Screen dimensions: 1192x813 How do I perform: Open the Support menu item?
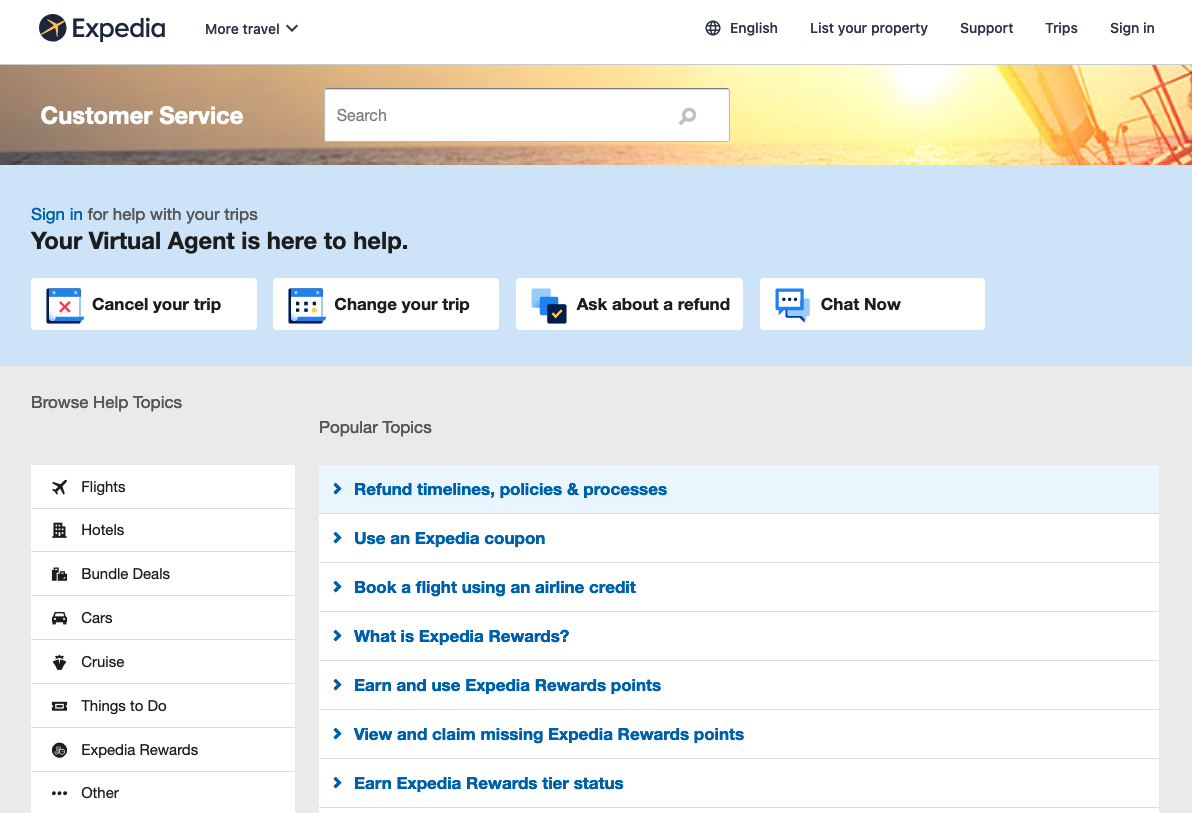[986, 28]
